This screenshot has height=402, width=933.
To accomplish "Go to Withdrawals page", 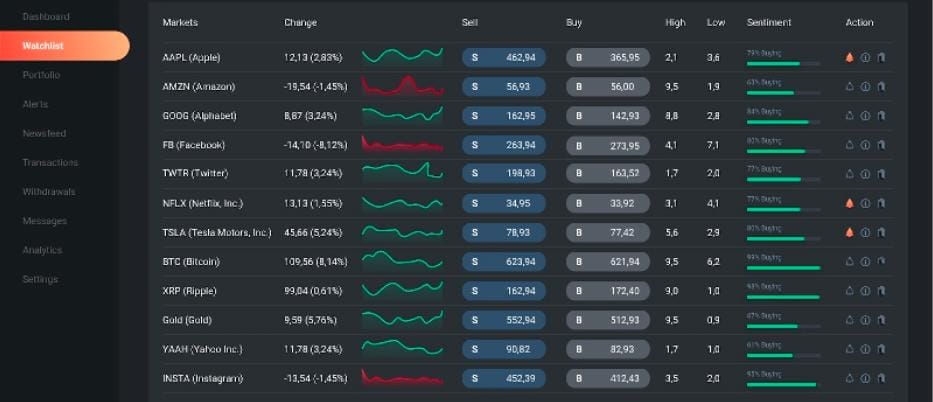I will [49, 191].
